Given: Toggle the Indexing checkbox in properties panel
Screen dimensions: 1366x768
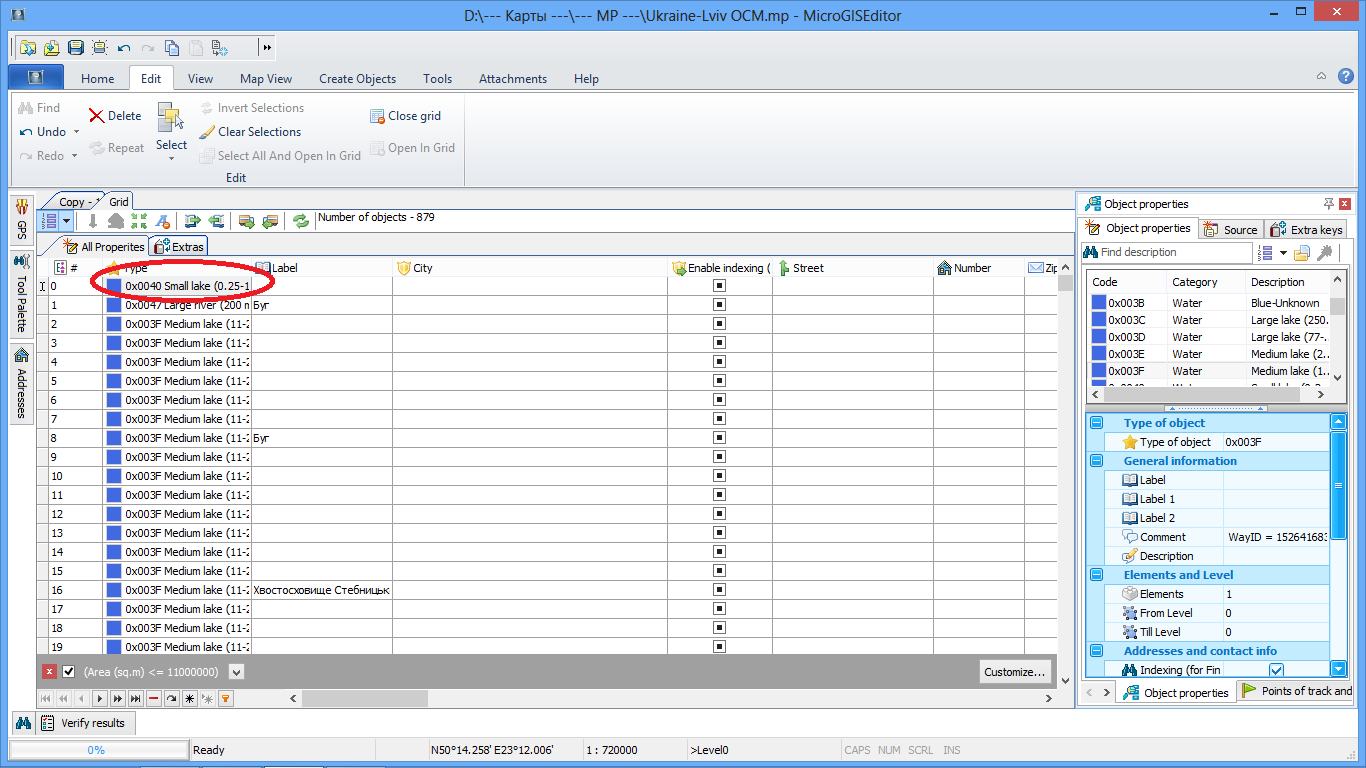Looking at the screenshot, I should [1276, 670].
